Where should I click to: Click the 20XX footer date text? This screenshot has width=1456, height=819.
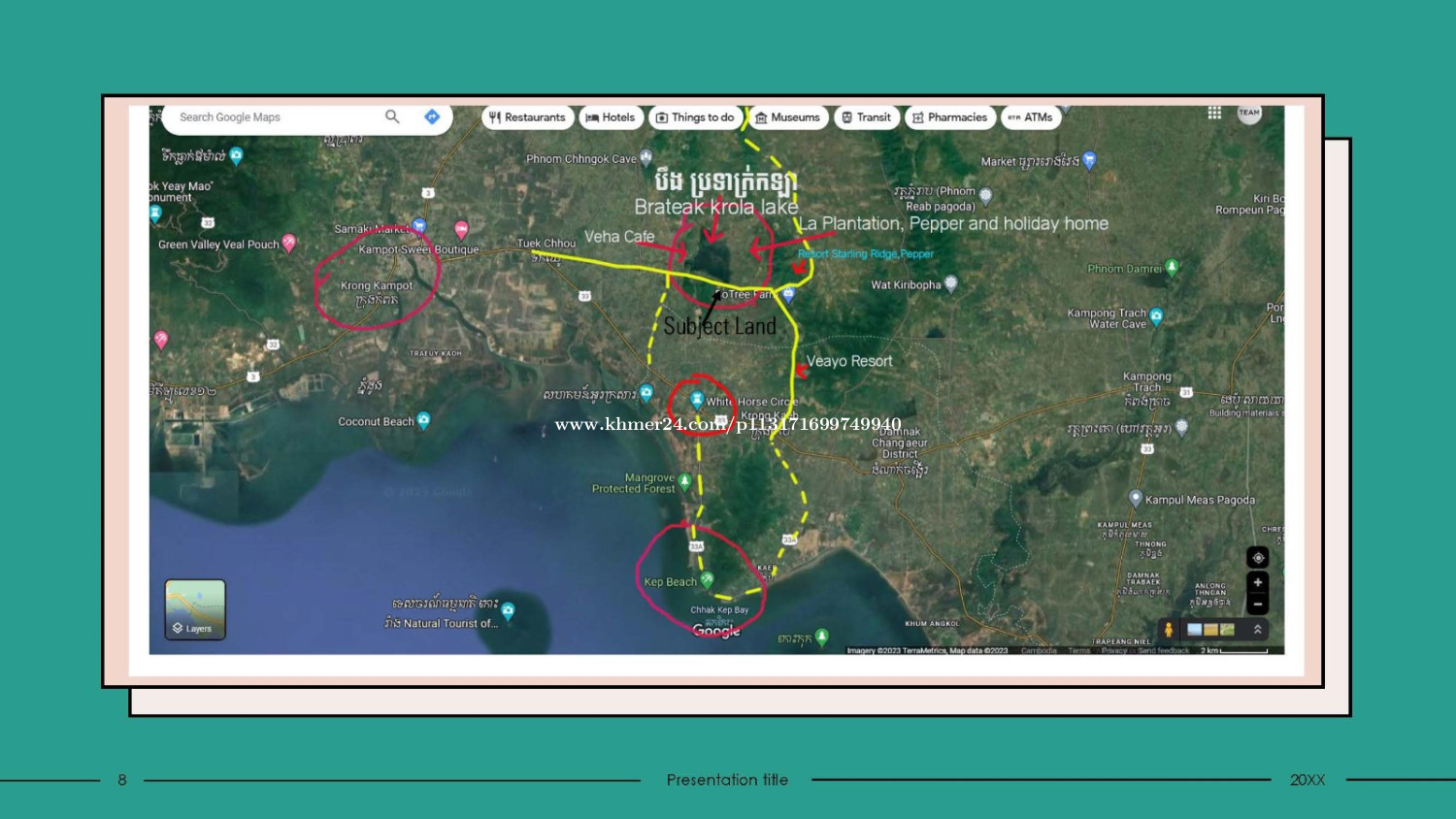click(1307, 780)
